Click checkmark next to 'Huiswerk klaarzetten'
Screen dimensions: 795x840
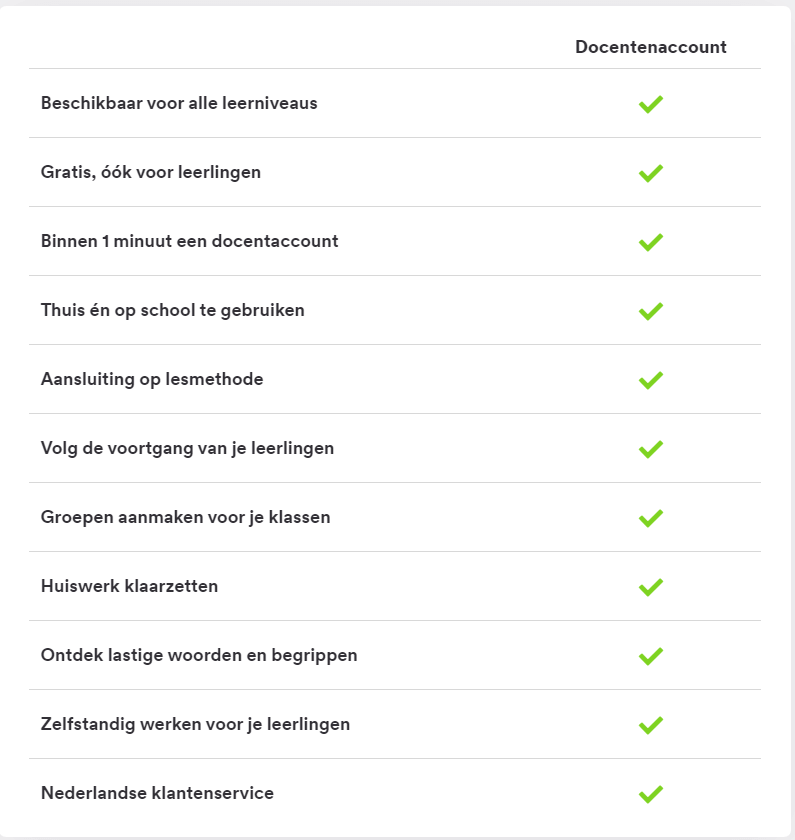(x=651, y=587)
